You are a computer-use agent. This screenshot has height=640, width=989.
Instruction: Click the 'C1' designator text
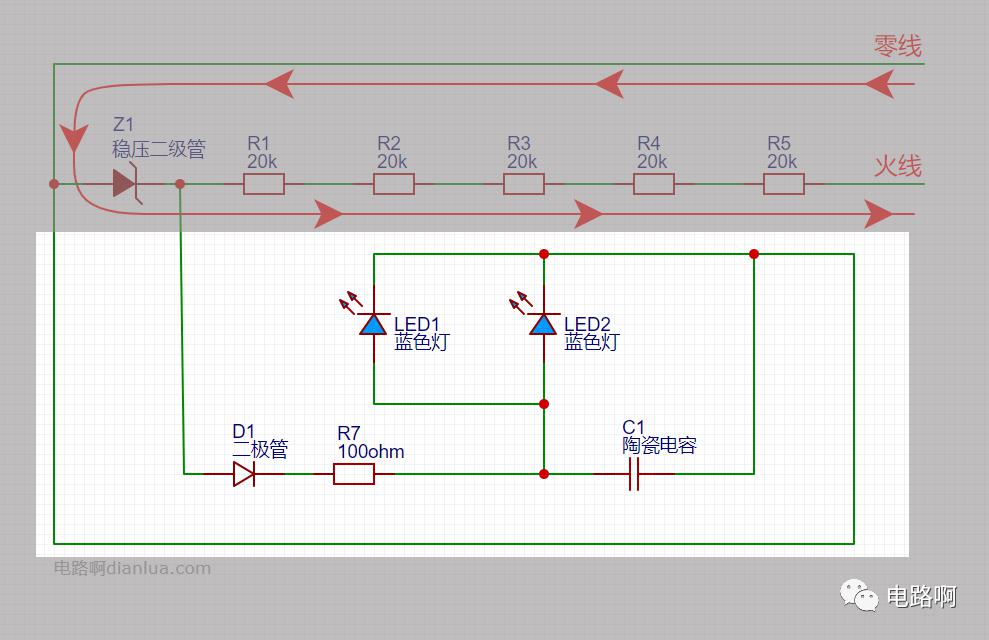tap(633, 428)
